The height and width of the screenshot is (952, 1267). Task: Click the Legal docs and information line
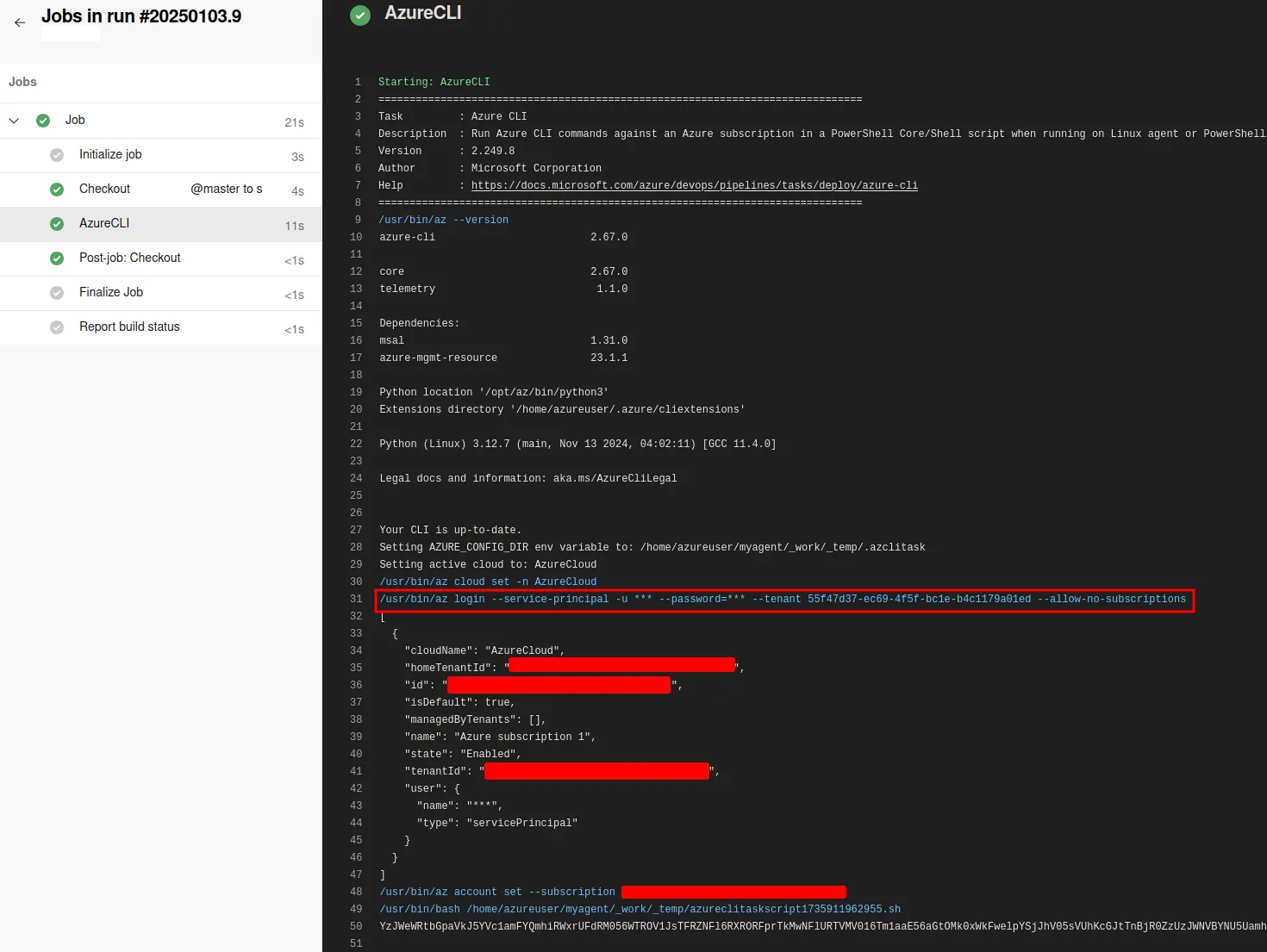click(528, 478)
